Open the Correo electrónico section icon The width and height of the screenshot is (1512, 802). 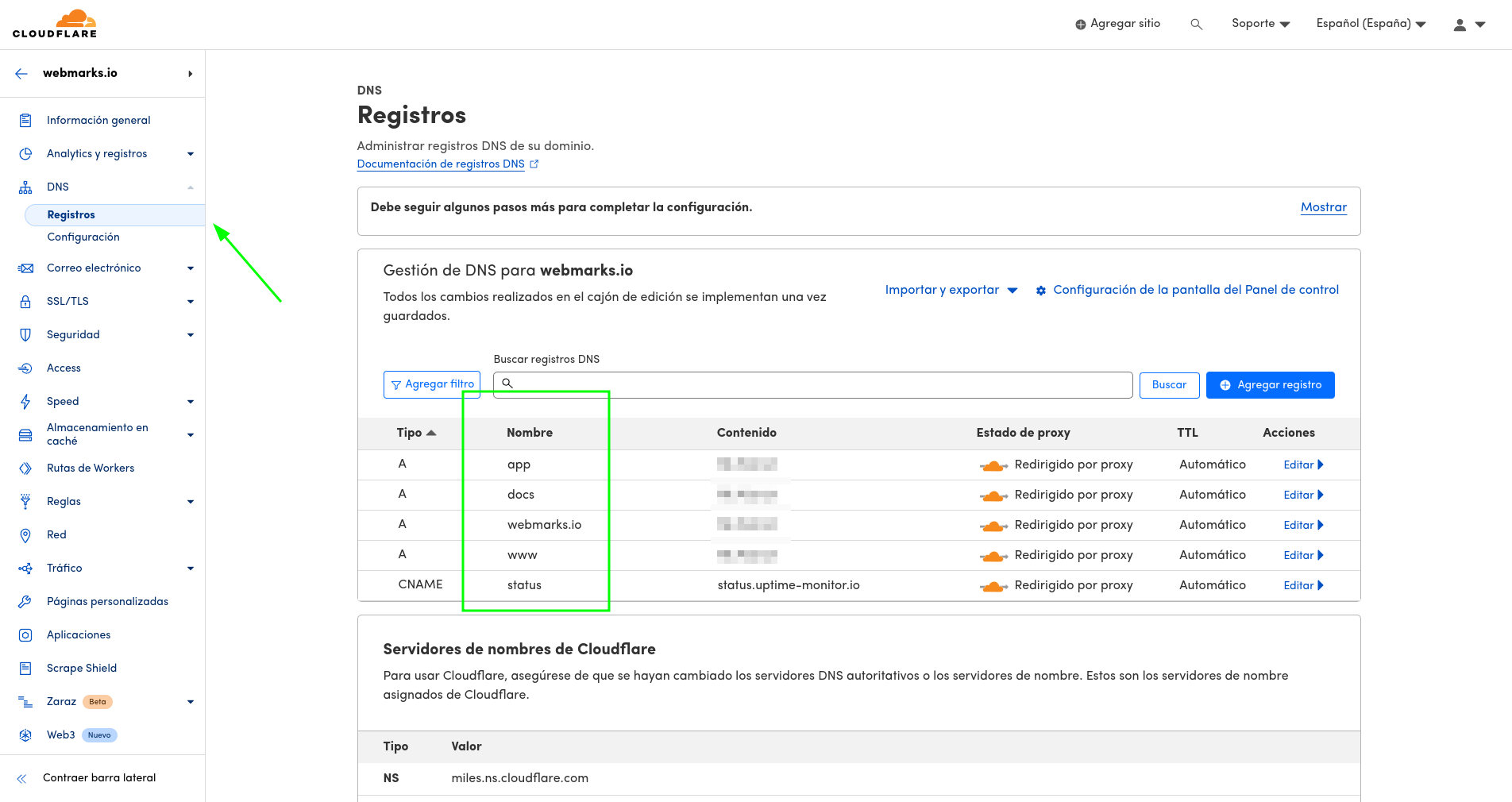[x=26, y=268]
